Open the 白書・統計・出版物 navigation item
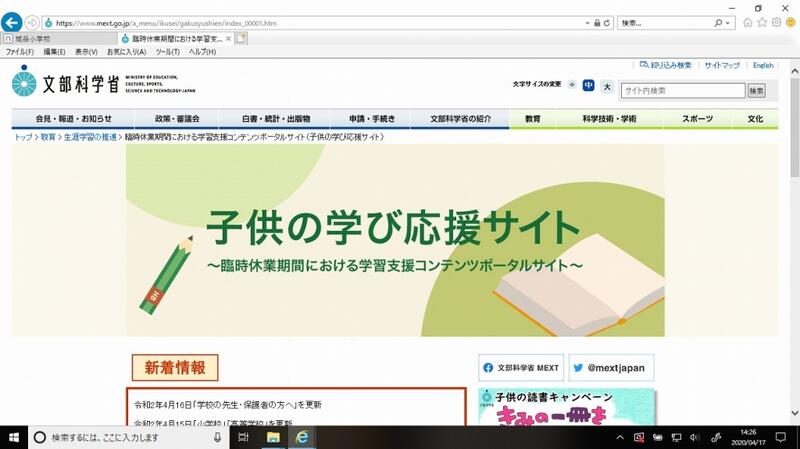This screenshot has height=449, width=800. coord(275,118)
